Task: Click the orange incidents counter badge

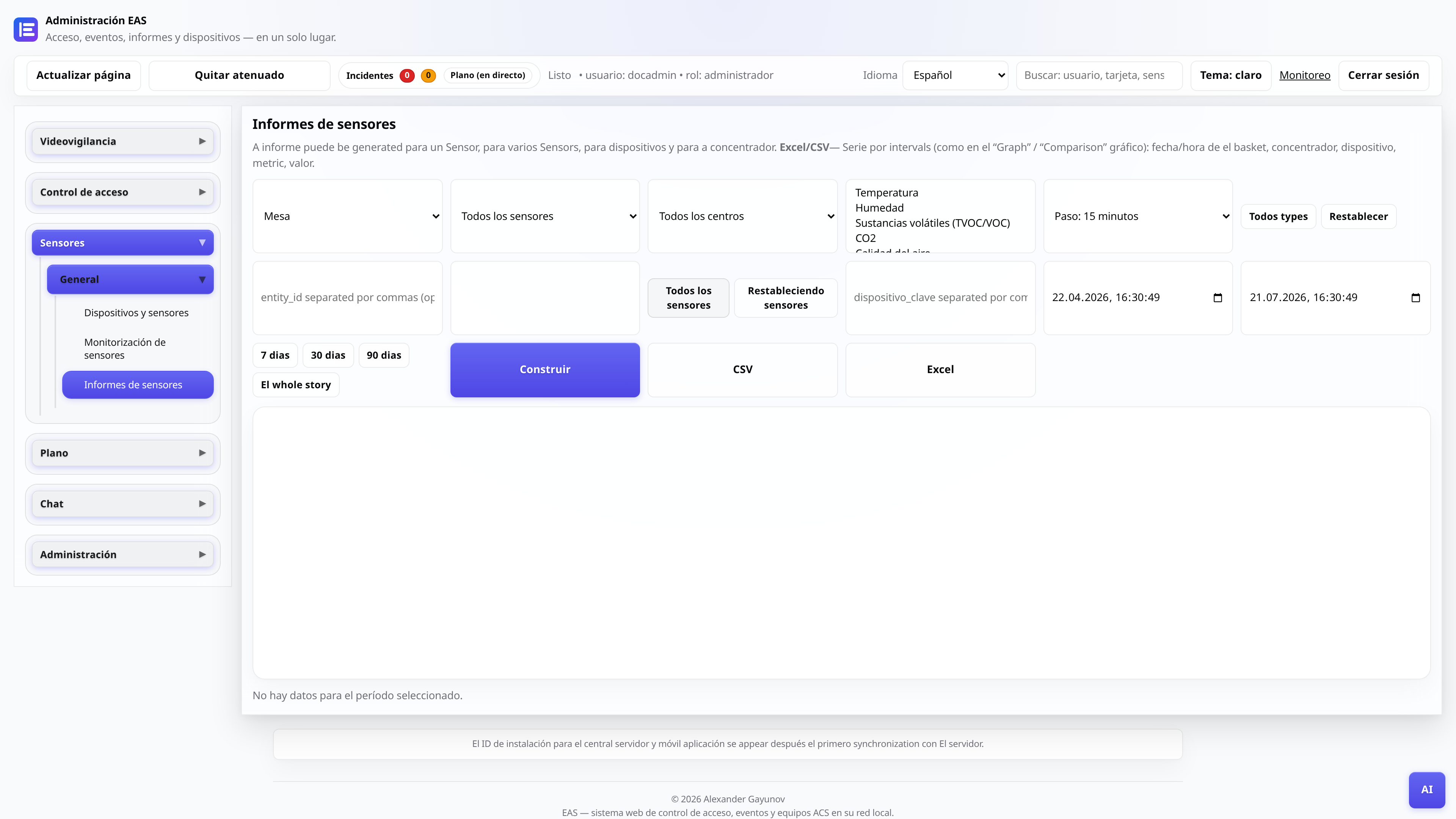Action: (428, 75)
